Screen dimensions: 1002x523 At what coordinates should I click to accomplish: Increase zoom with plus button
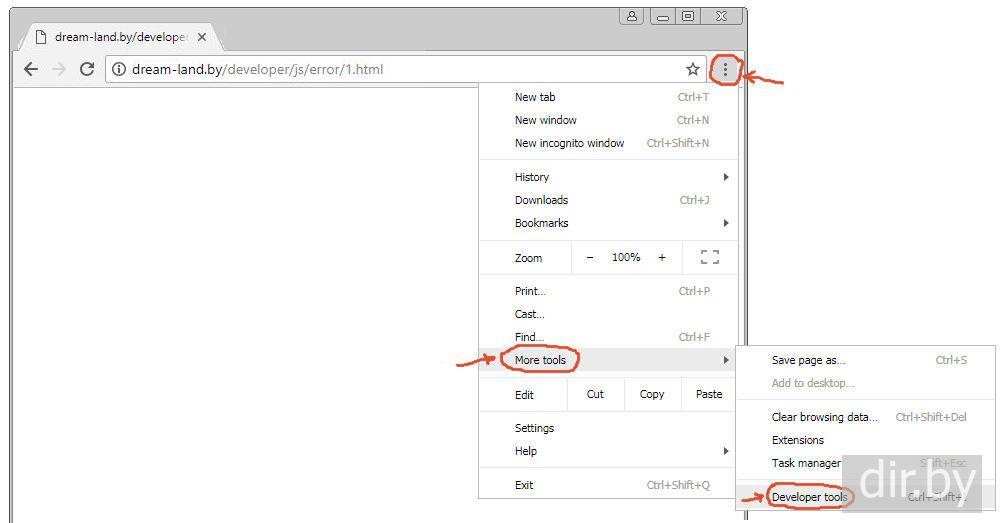pos(662,257)
